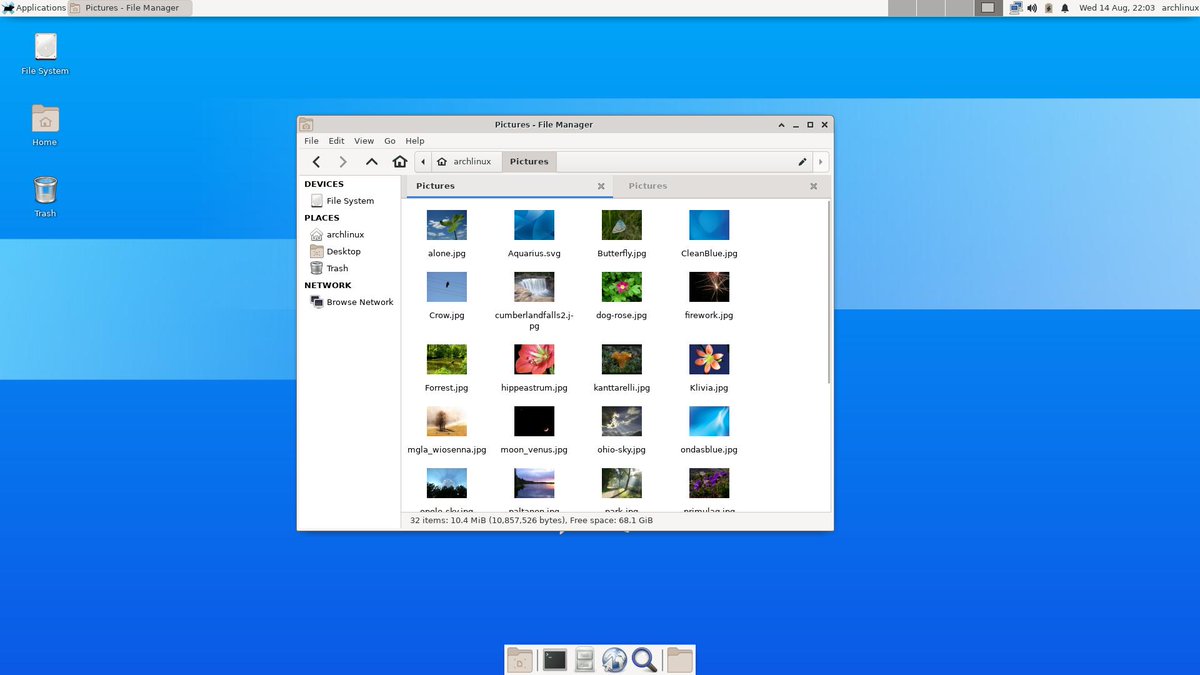Close the first Pictures tab
The image size is (1200, 675).
coord(601,186)
